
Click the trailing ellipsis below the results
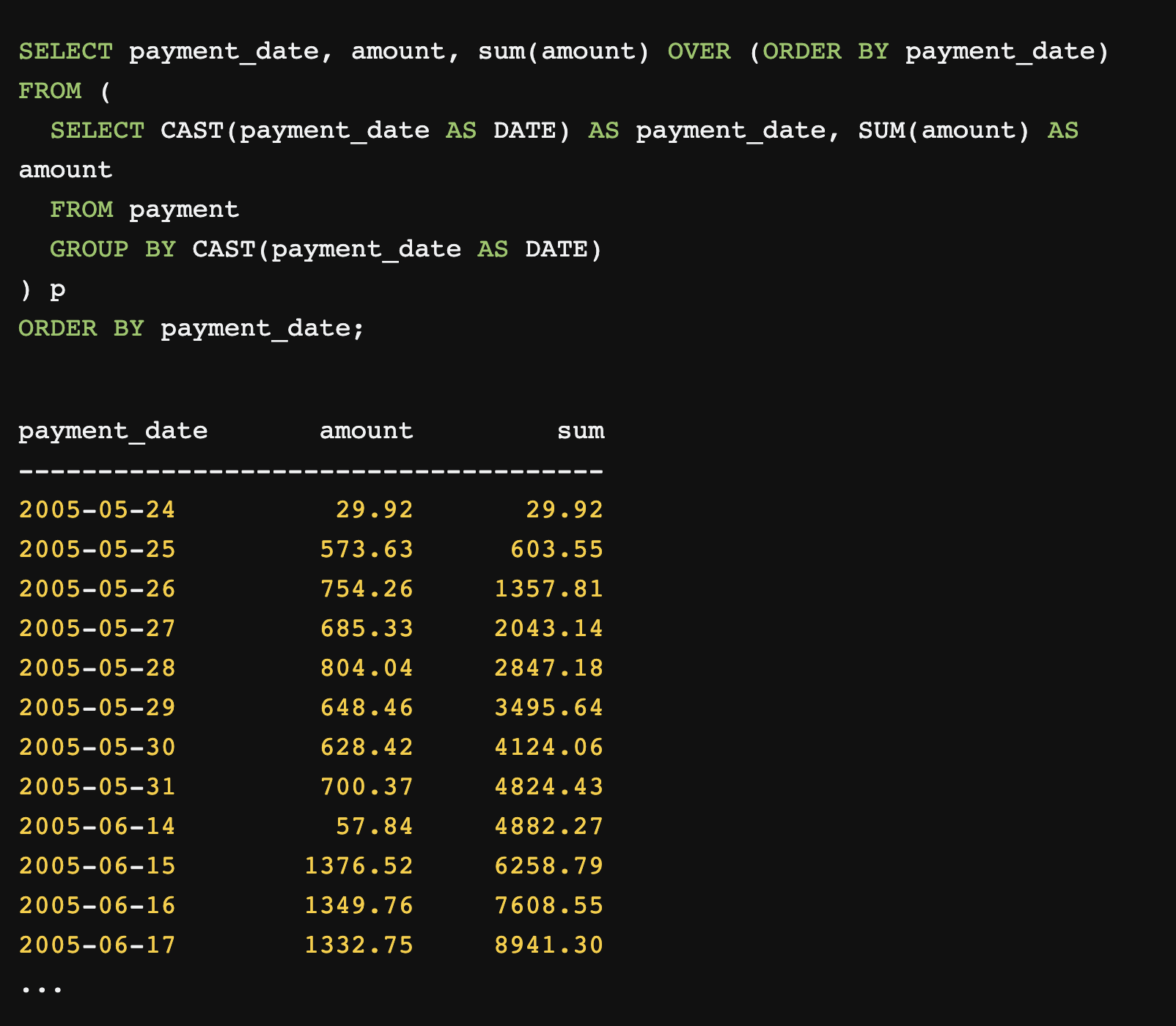click(x=42, y=989)
